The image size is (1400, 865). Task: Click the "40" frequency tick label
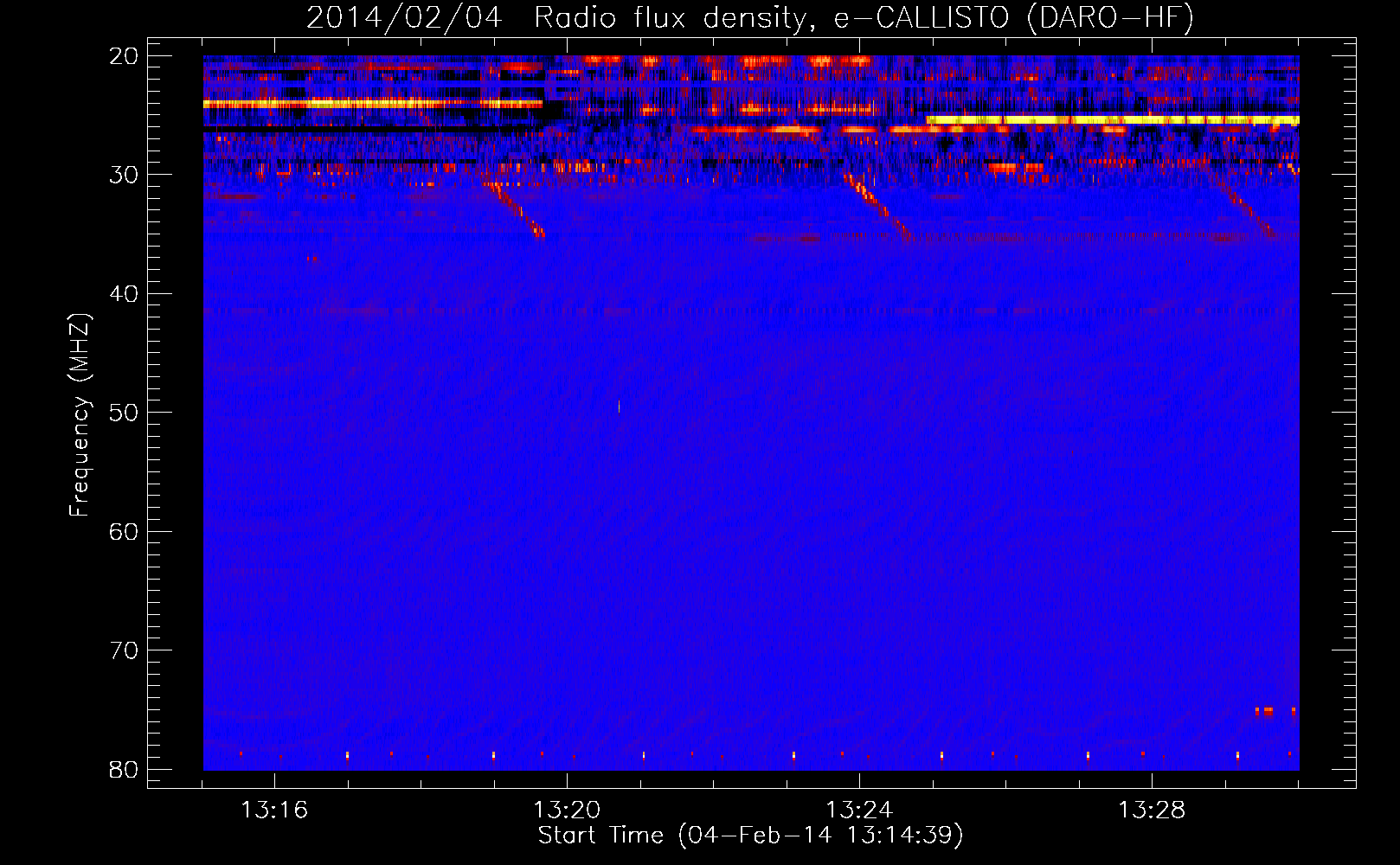[x=125, y=294]
